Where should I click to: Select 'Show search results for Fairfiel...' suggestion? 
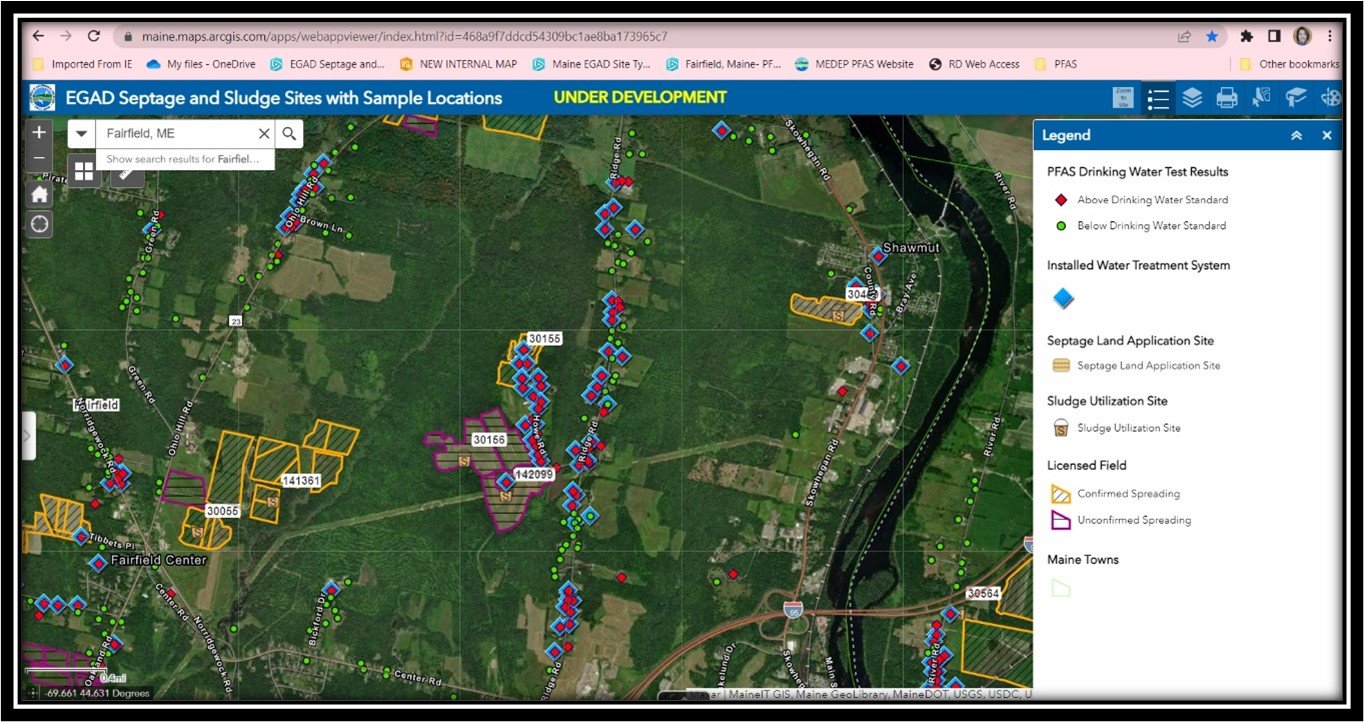coord(183,159)
